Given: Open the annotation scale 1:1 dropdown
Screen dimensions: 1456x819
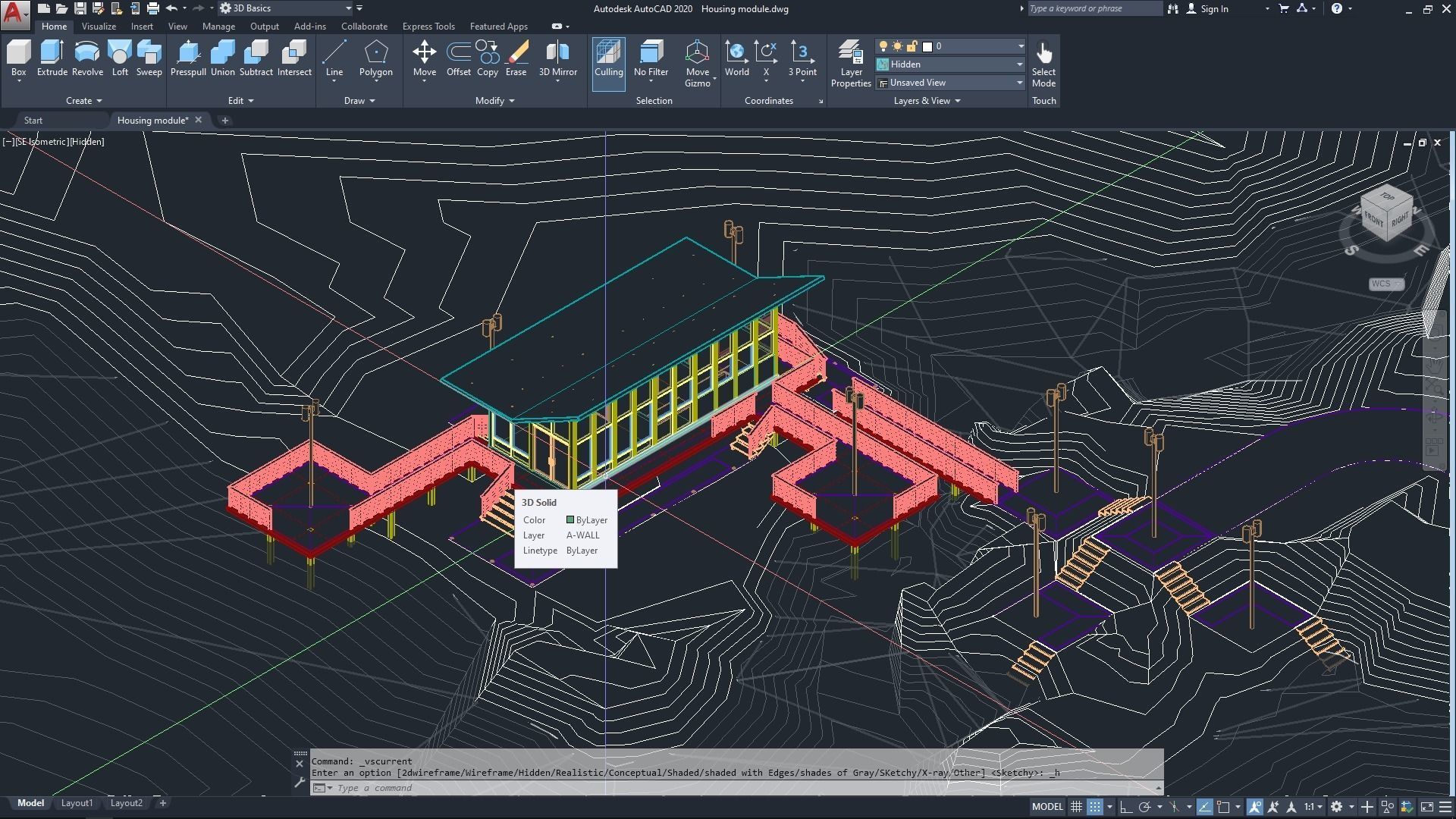Looking at the screenshot, I should pyautogui.click(x=1313, y=807).
